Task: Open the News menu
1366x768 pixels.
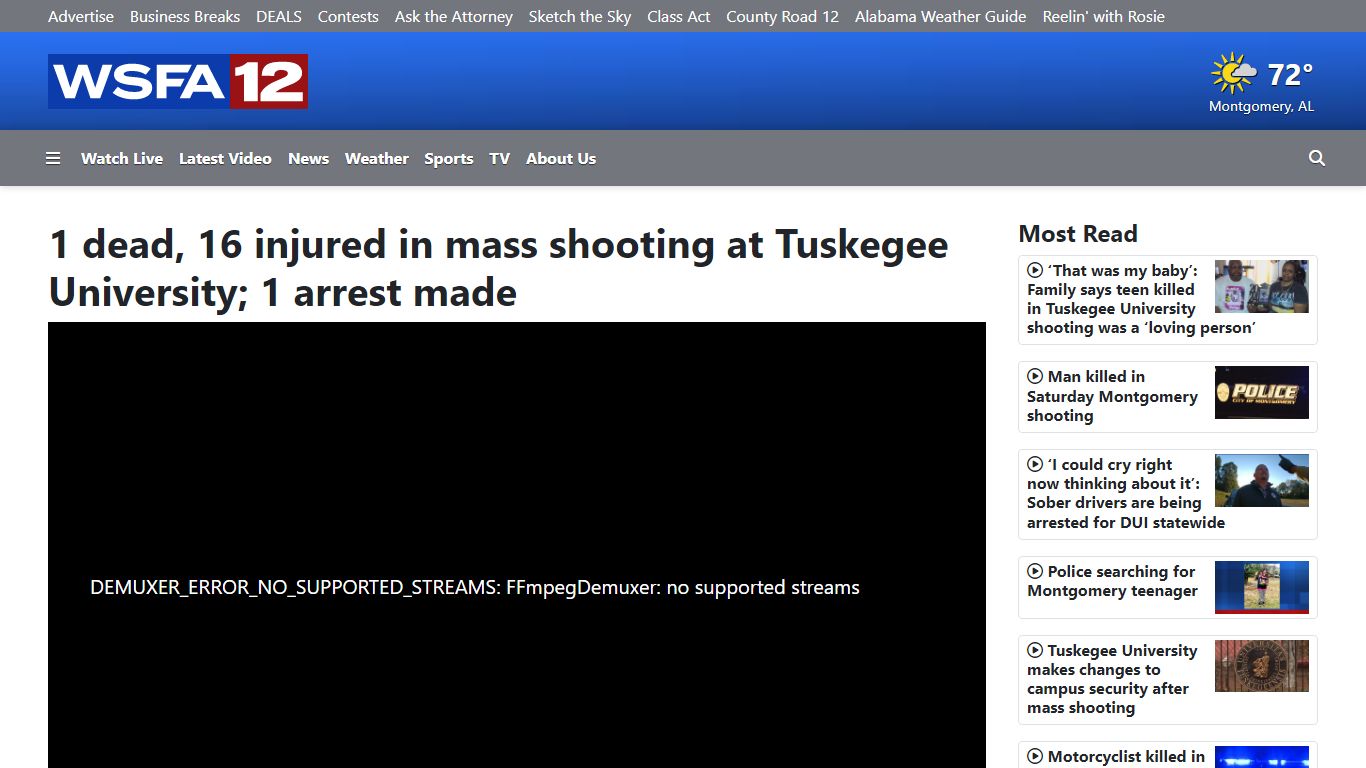Action: (308, 158)
